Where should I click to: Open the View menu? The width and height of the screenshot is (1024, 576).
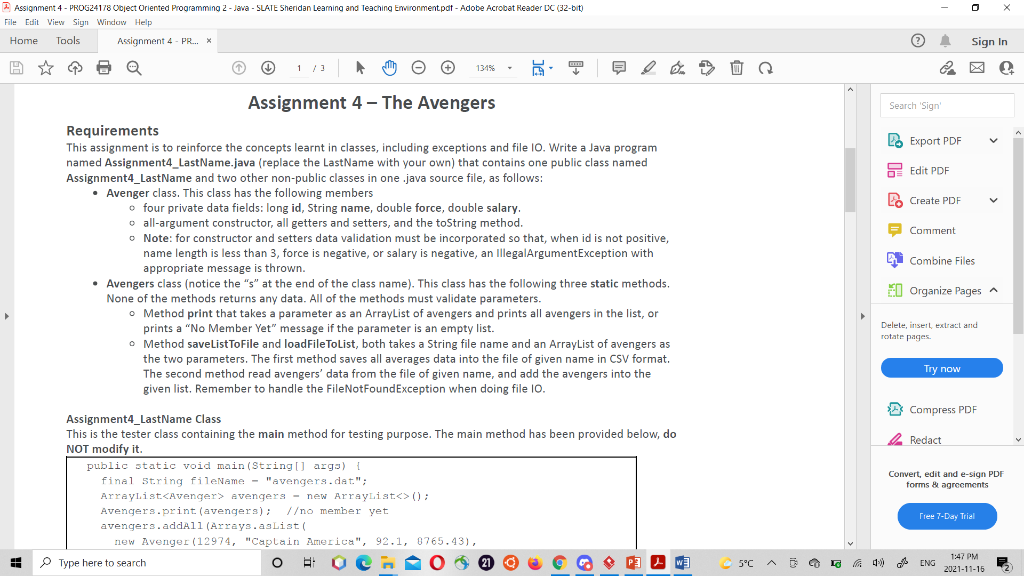coord(56,22)
